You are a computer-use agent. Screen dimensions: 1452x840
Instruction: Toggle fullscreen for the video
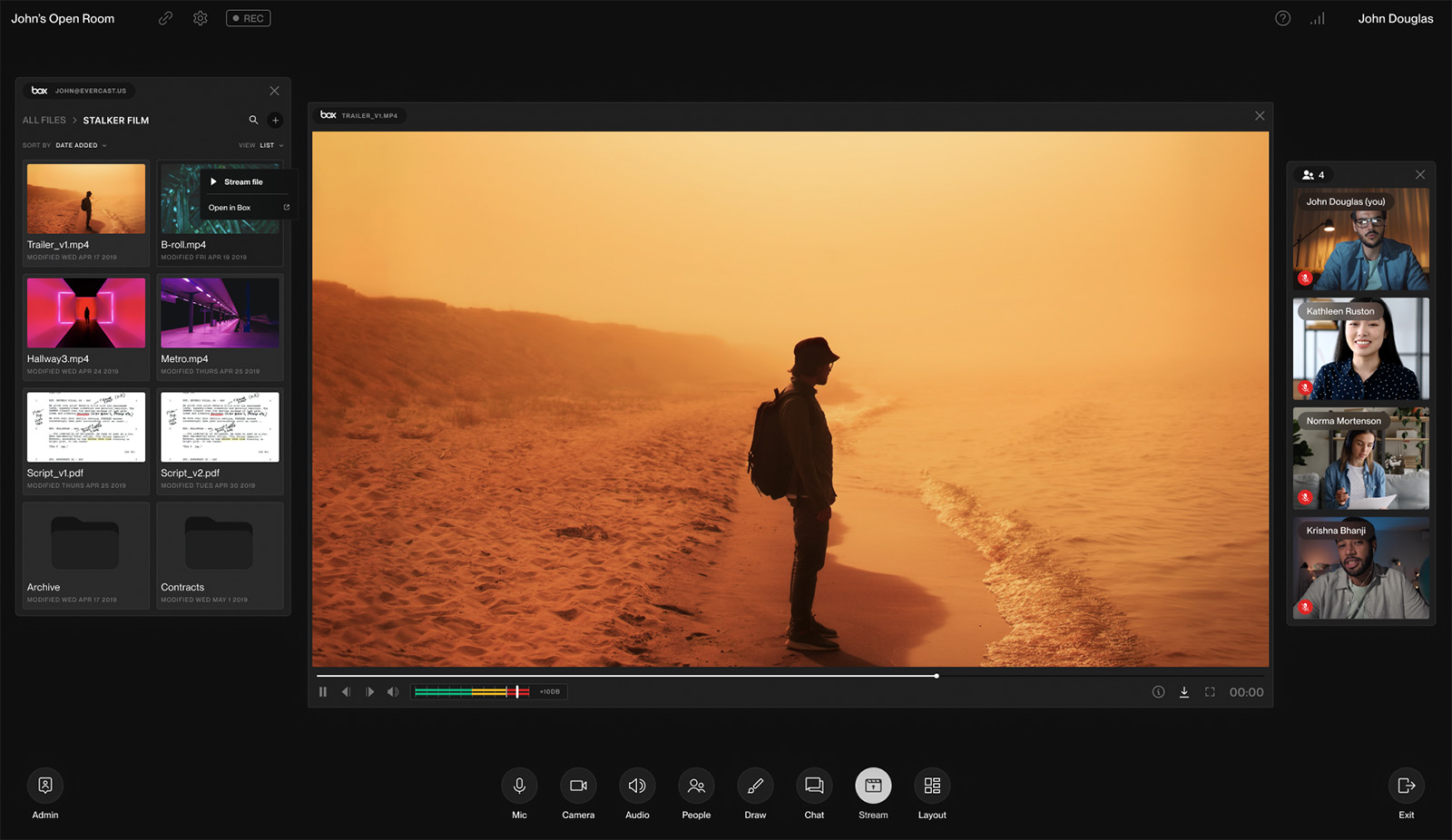pyautogui.click(x=1210, y=692)
